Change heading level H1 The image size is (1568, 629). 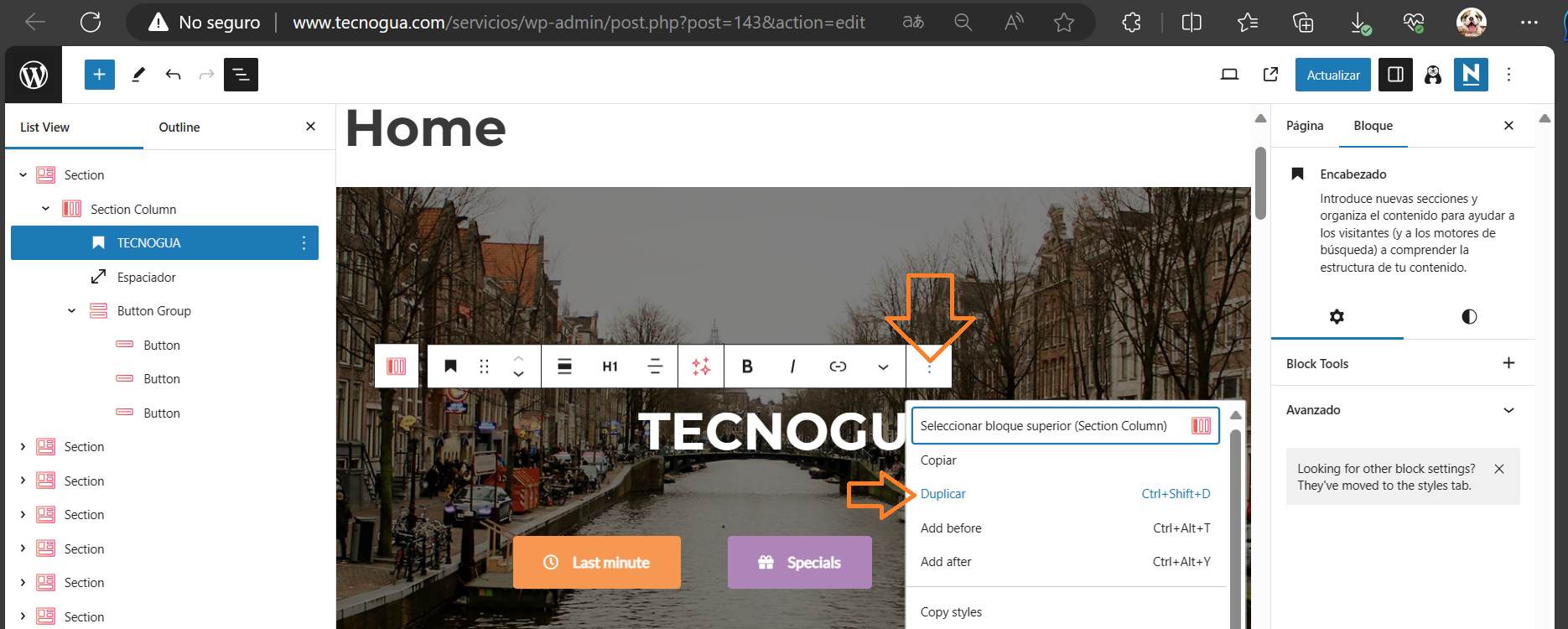pyautogui.click(x=610, y=366)
